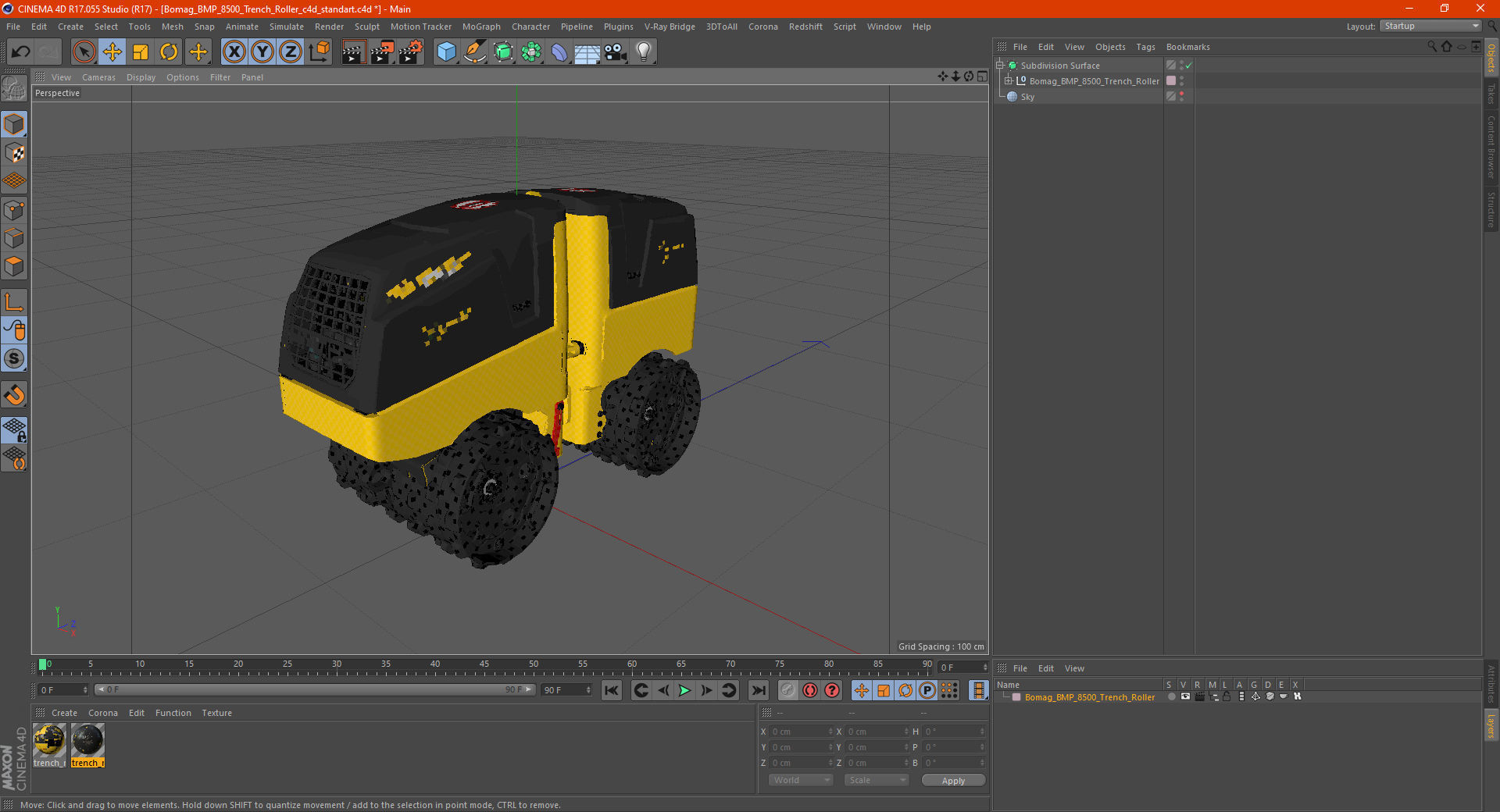Image resolution: width=1500 pixels, height=812 pixels.
Task: Add Floor environment object
Action: tap(587, 52)
